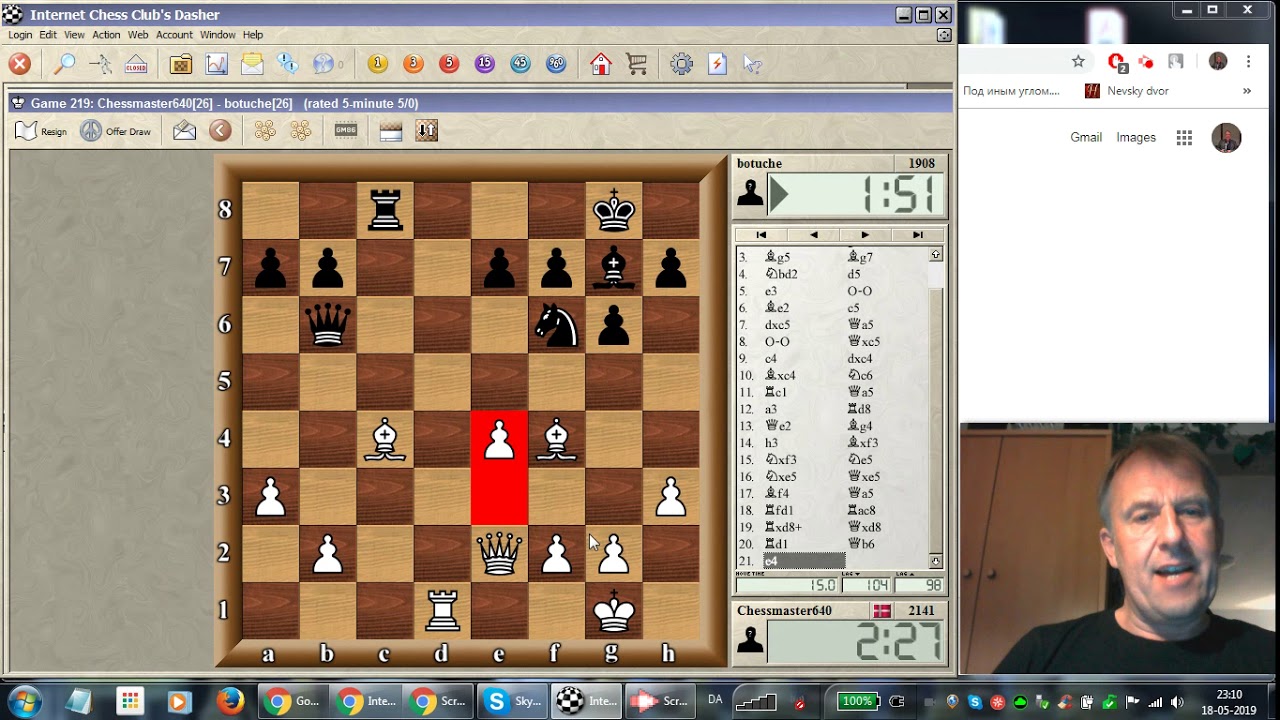This screenshot has width=1280, height=720.
Task: Click the black knight on f6
Action: (556, 324)
